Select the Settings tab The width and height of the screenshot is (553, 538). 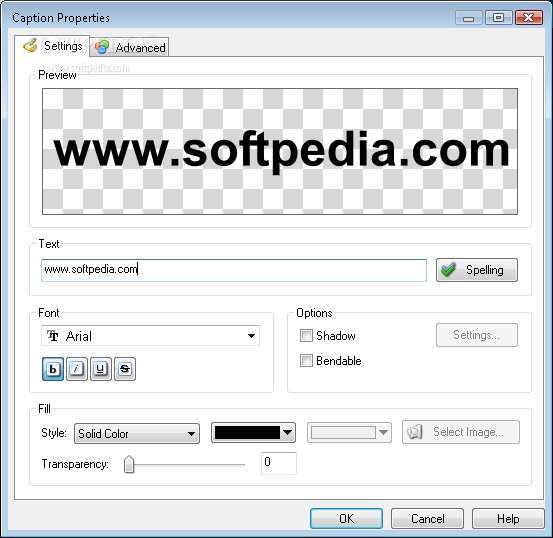point(52,46)
